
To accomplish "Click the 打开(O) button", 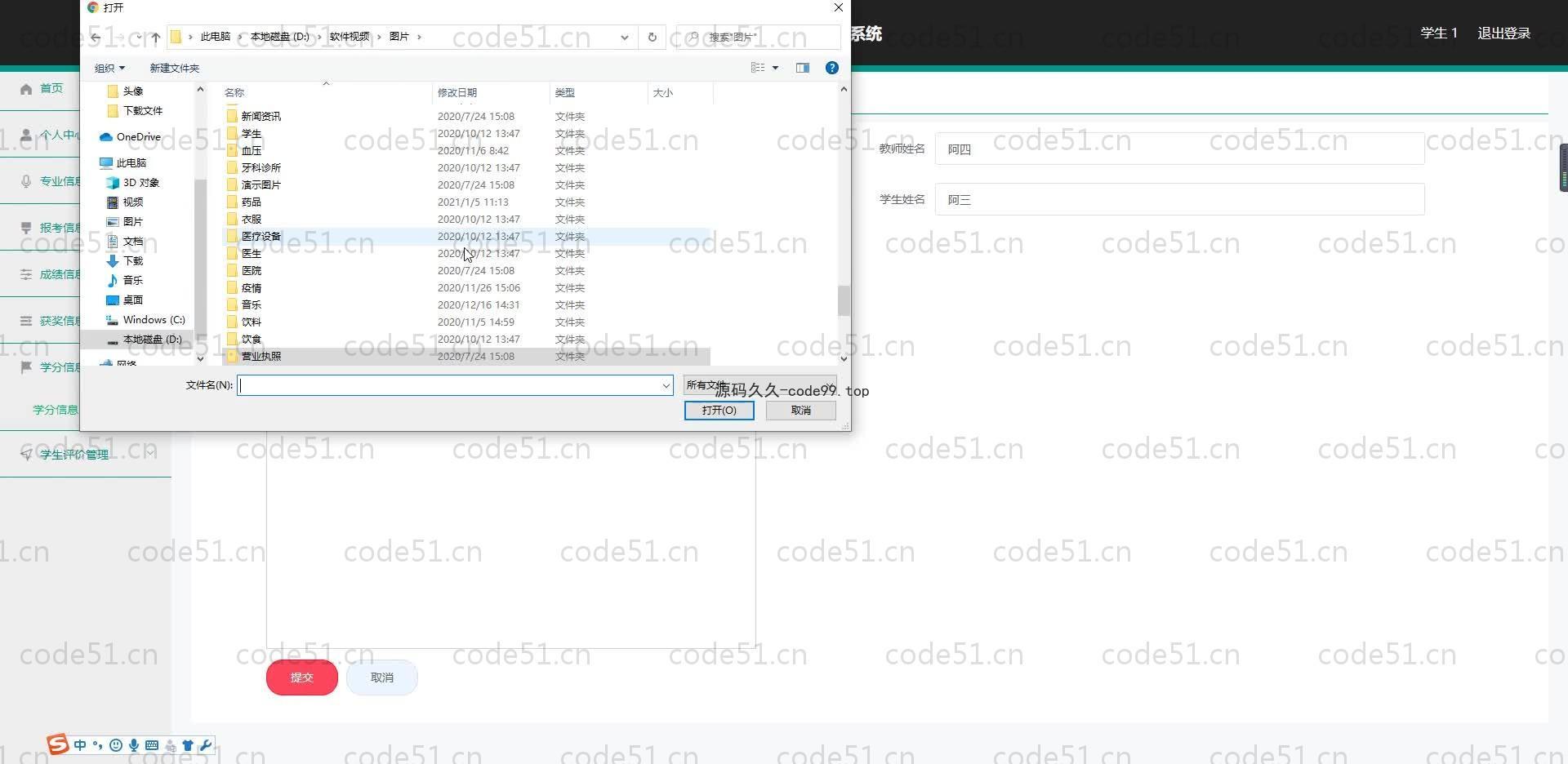I will click(x=719, y=411).
